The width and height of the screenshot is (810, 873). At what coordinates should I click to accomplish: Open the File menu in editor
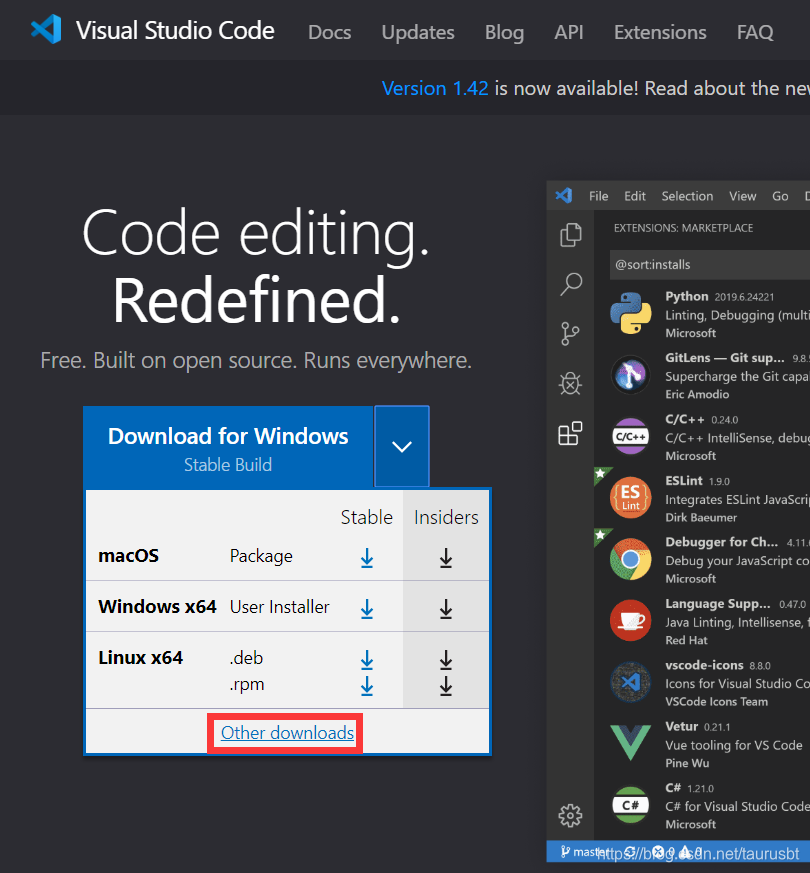point(598,196)
